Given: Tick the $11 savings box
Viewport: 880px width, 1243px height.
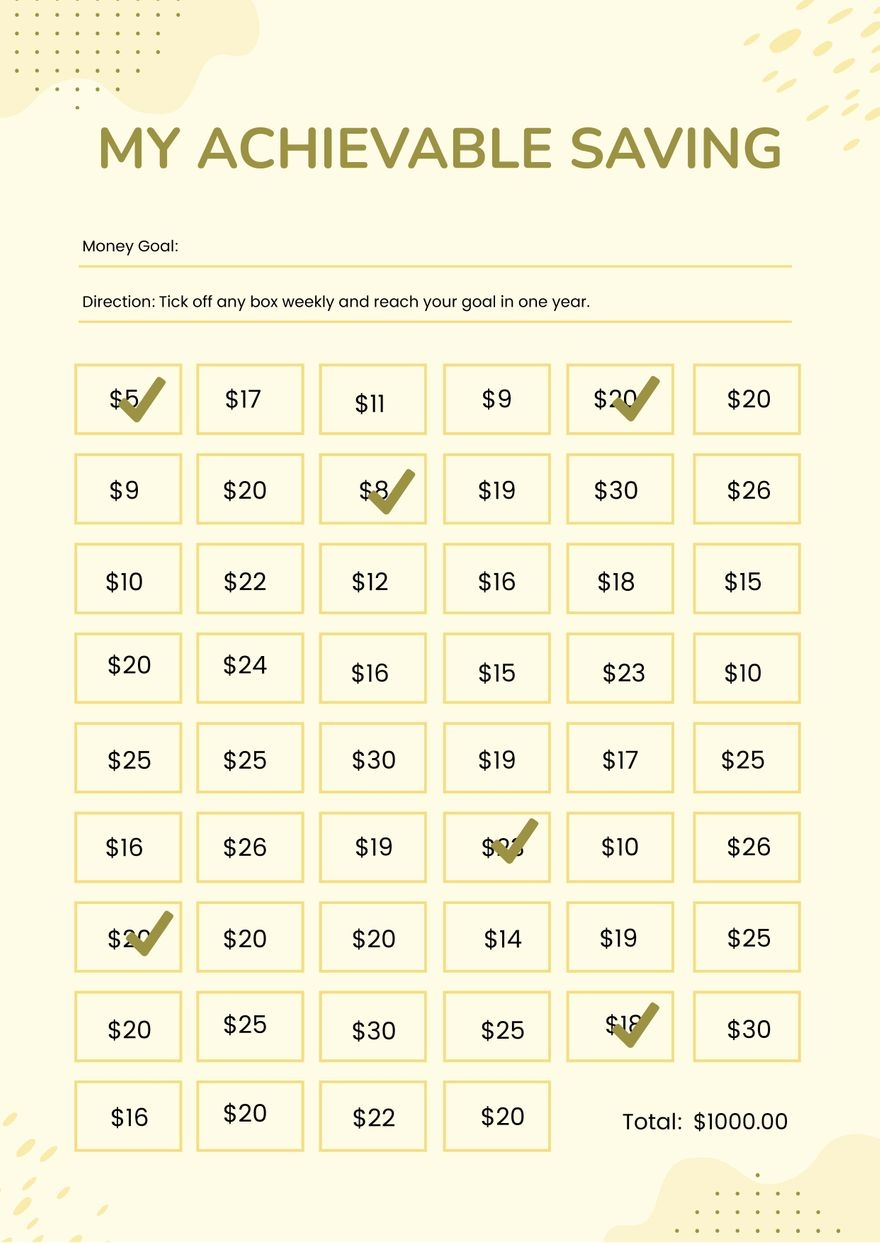Looking at the screenshot, I should point(372,400).
